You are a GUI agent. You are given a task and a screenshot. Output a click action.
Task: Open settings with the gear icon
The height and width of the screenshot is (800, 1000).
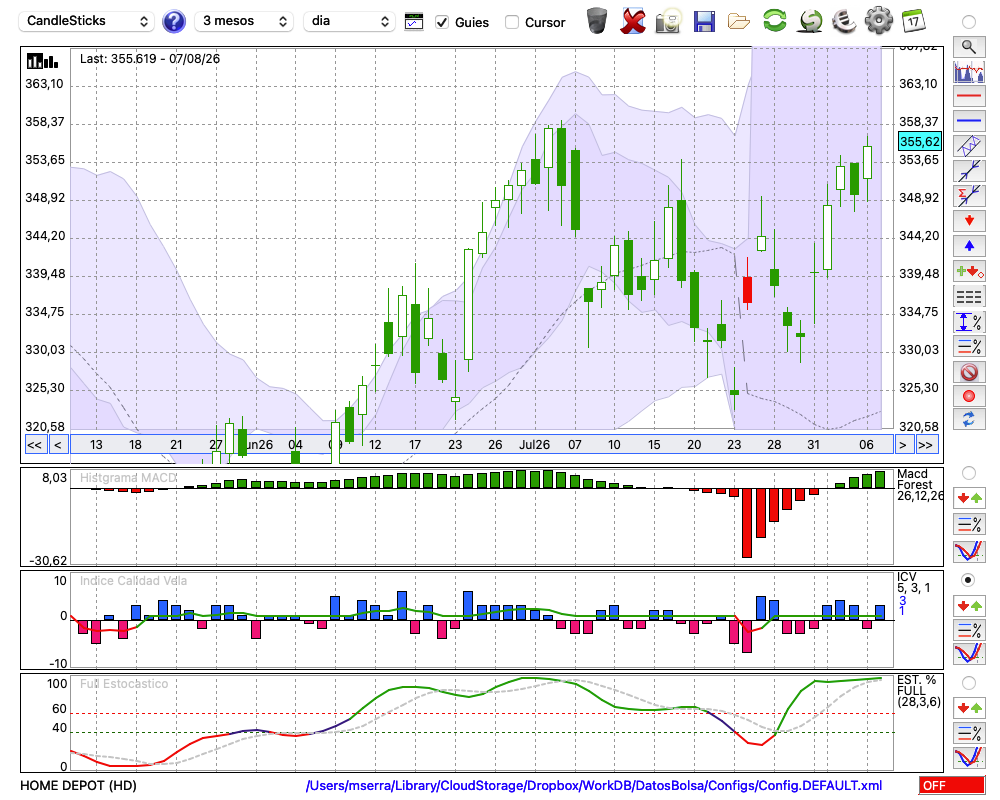point(878,20)
